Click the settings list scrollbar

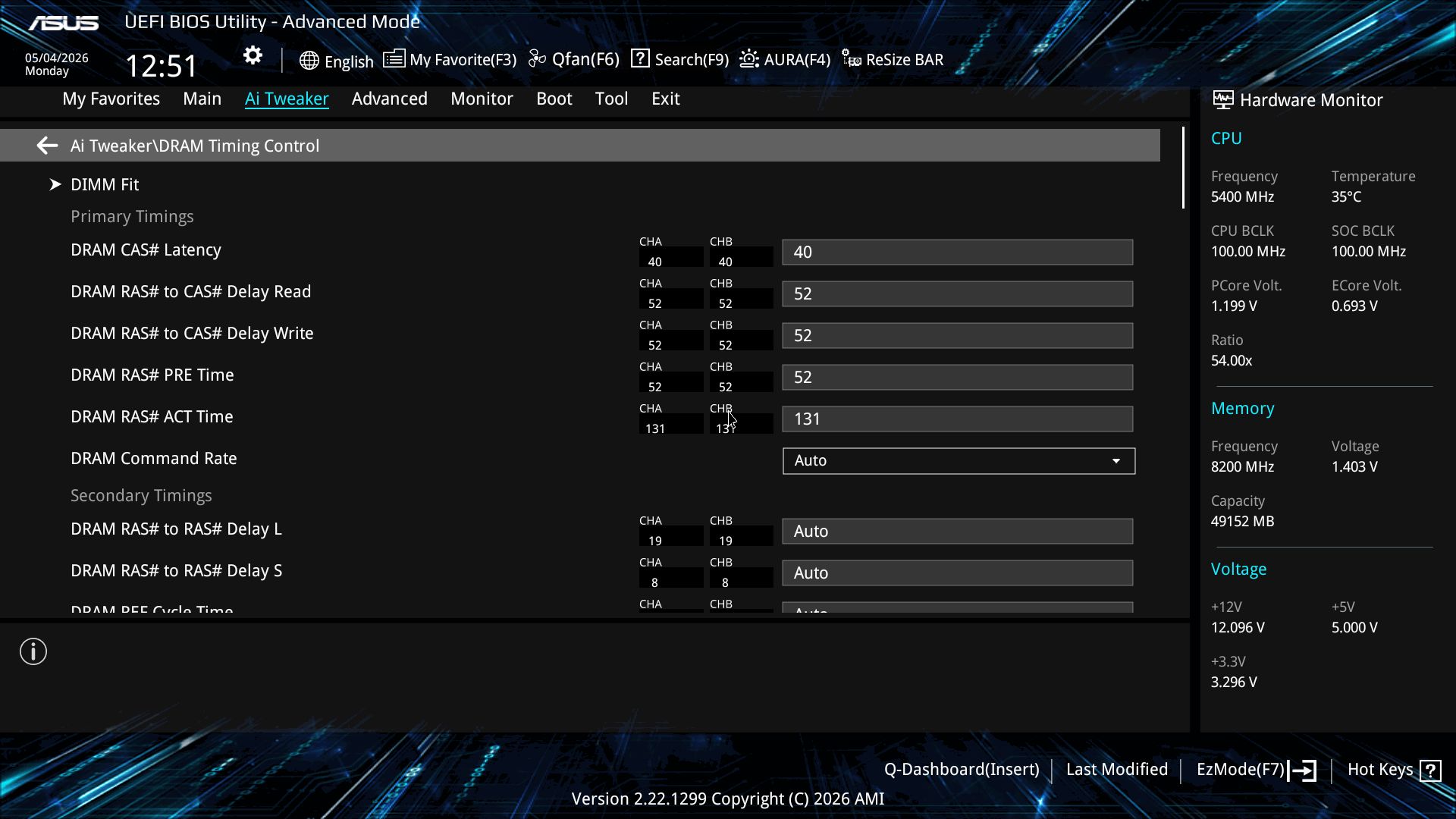click(x=1183, y=168)
